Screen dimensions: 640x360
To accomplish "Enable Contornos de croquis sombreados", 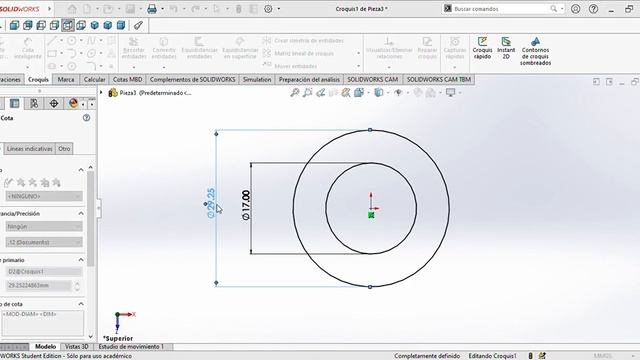I will tap(536, 51).
